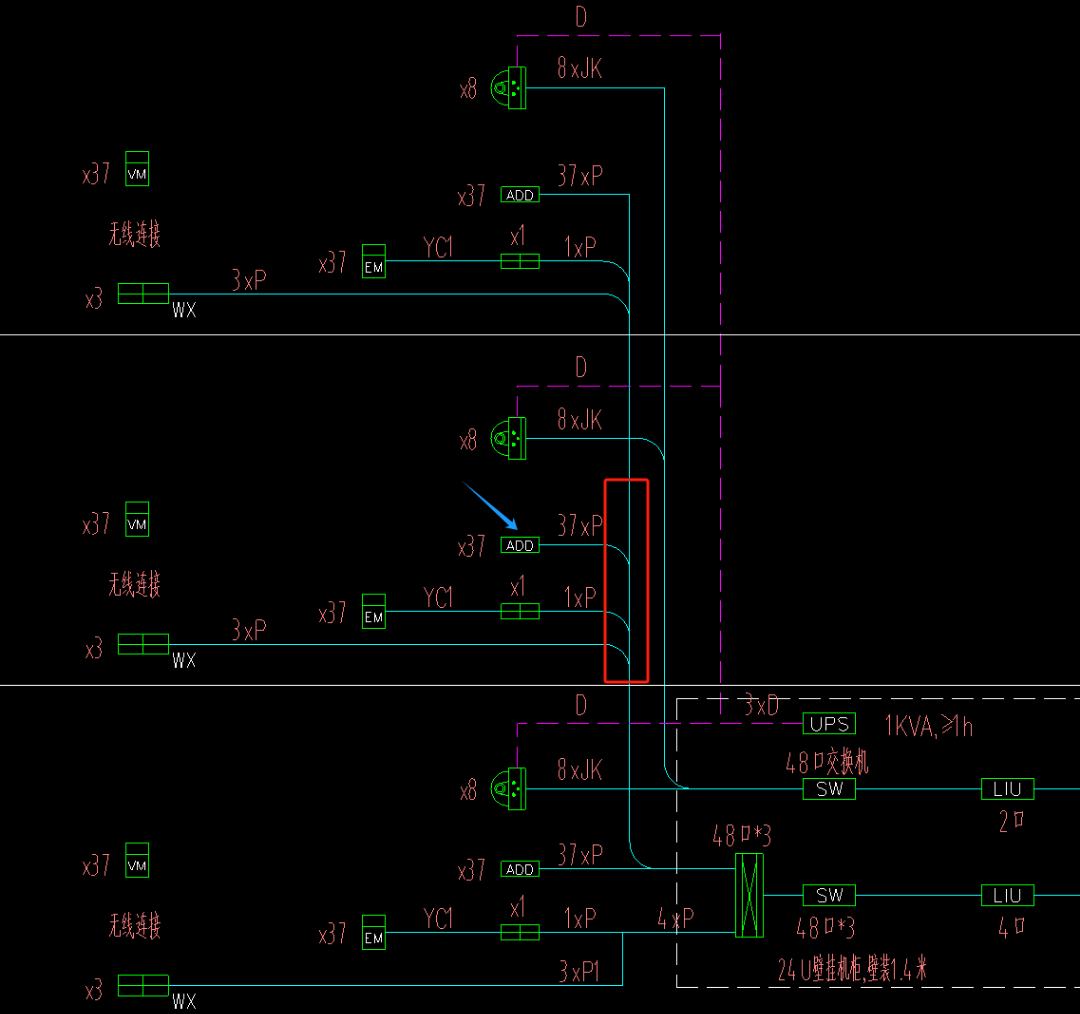
Task: Select the middle floor camera symbol
Action: [508, 438]
